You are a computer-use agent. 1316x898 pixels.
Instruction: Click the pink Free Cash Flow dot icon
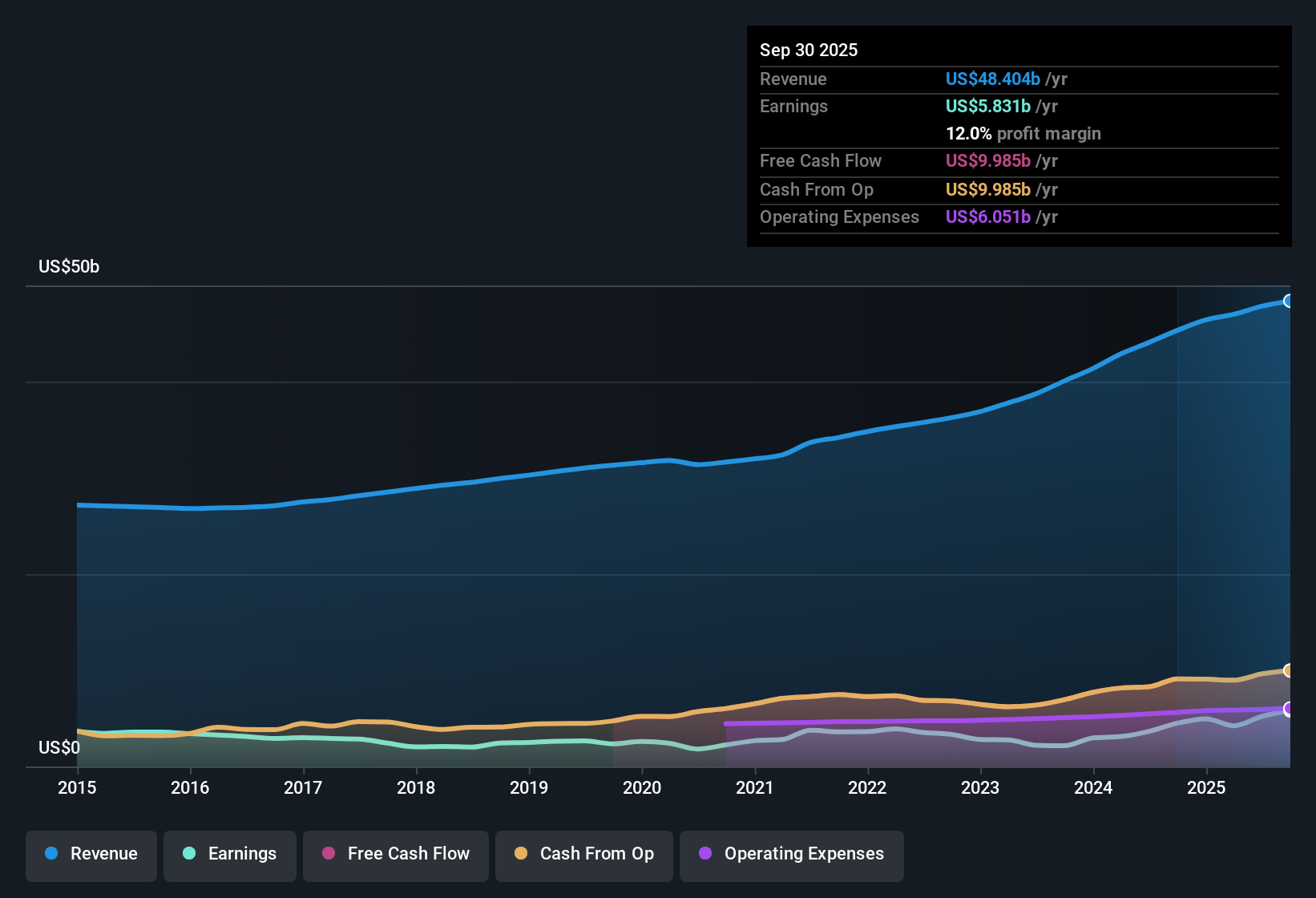(x=328, y=854)
